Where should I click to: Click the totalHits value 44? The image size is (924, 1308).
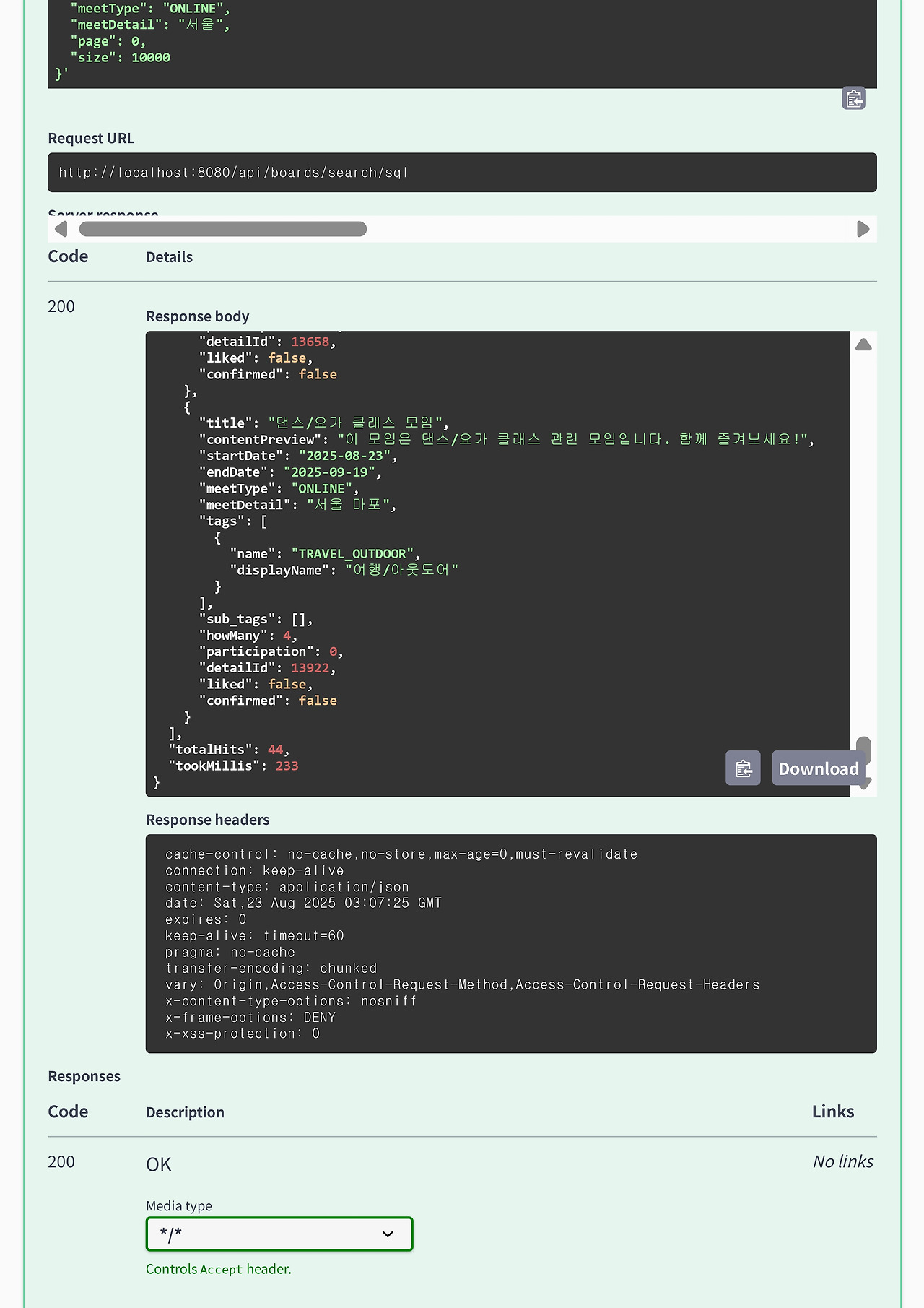[275, 750]
